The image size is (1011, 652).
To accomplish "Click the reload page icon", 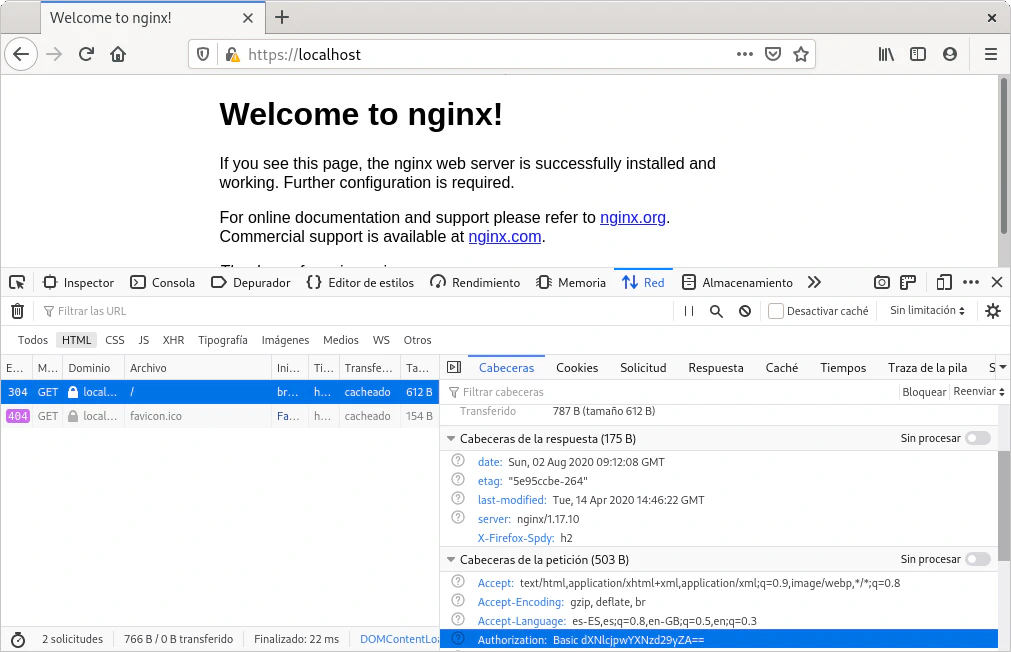I will click(x=86, y=54).
